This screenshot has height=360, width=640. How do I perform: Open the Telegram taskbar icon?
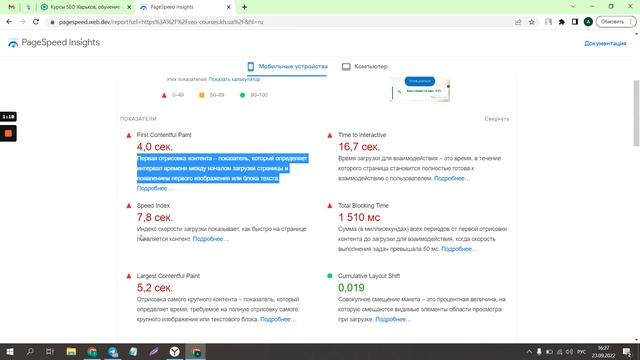113,351
